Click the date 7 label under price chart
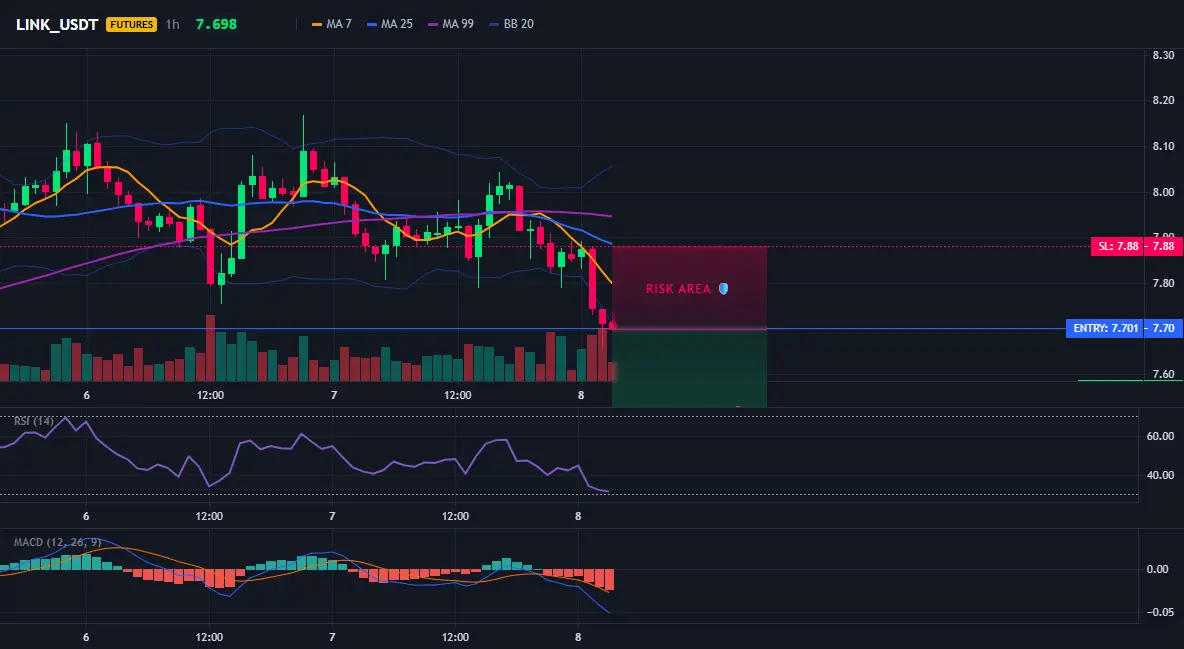This screenshot has height=649, width=1184. pyautogui.click(x=334, y=395)
